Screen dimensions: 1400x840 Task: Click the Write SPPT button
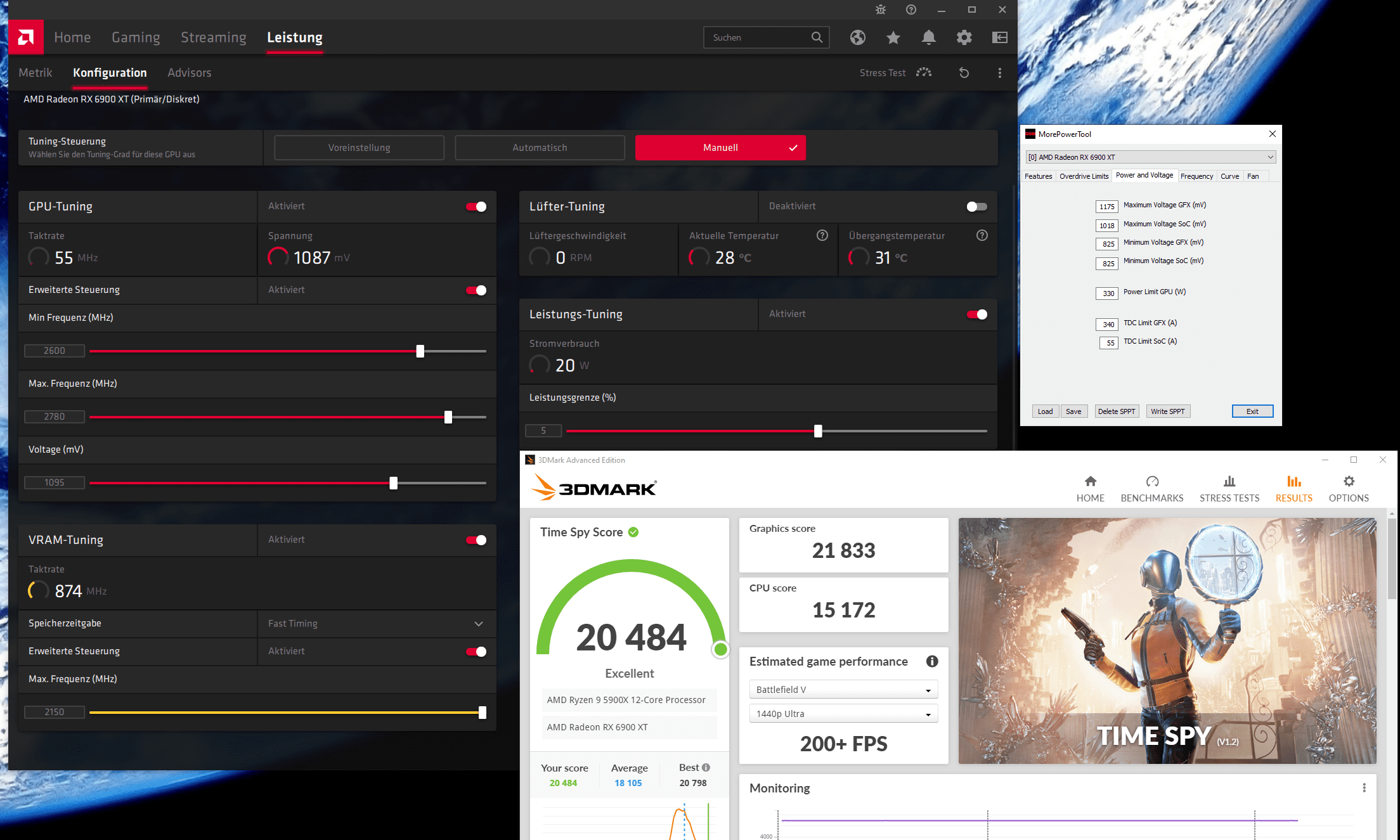tap(1167, 411)
